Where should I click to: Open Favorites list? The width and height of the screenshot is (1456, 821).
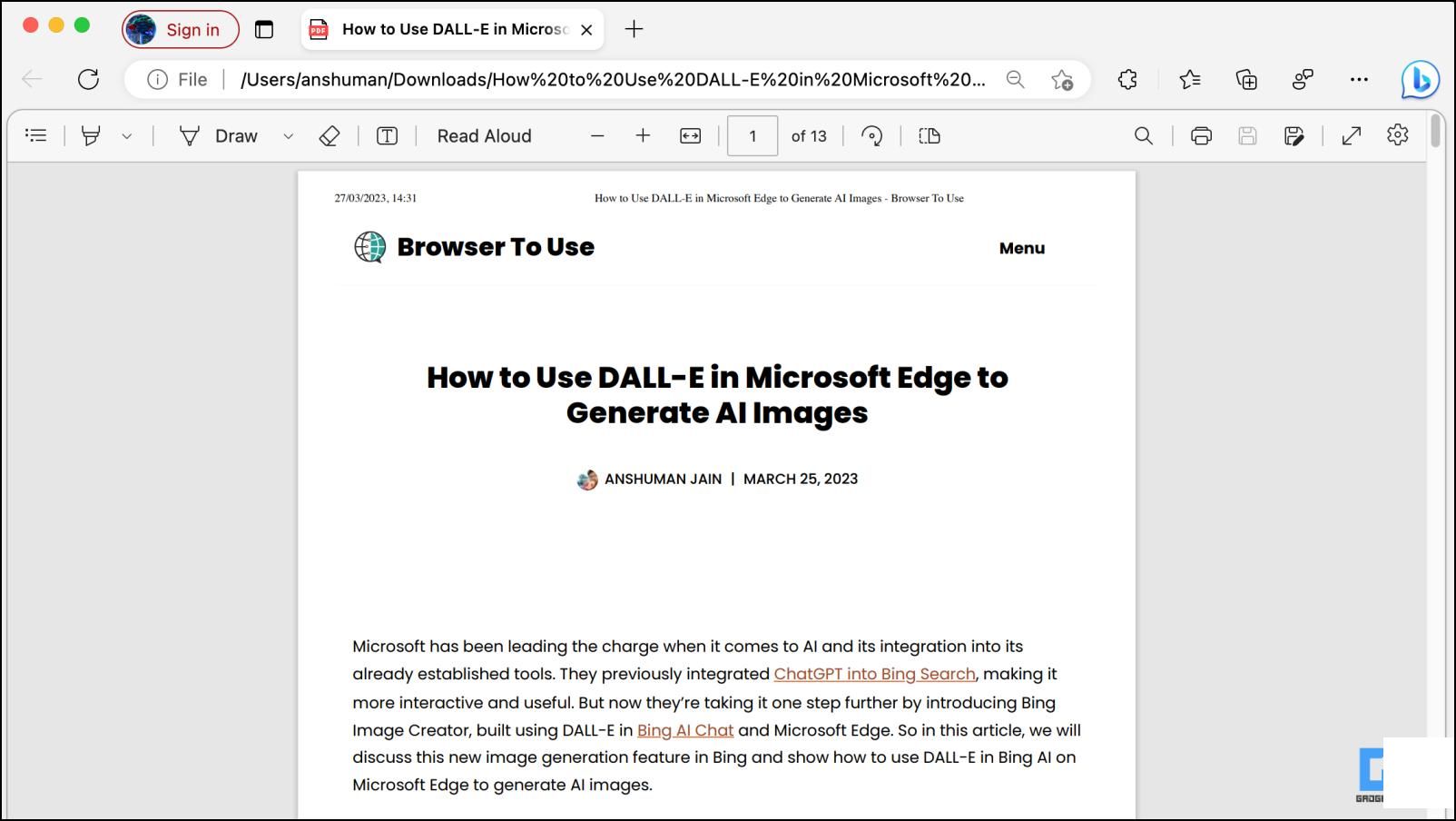[1190, 80]
